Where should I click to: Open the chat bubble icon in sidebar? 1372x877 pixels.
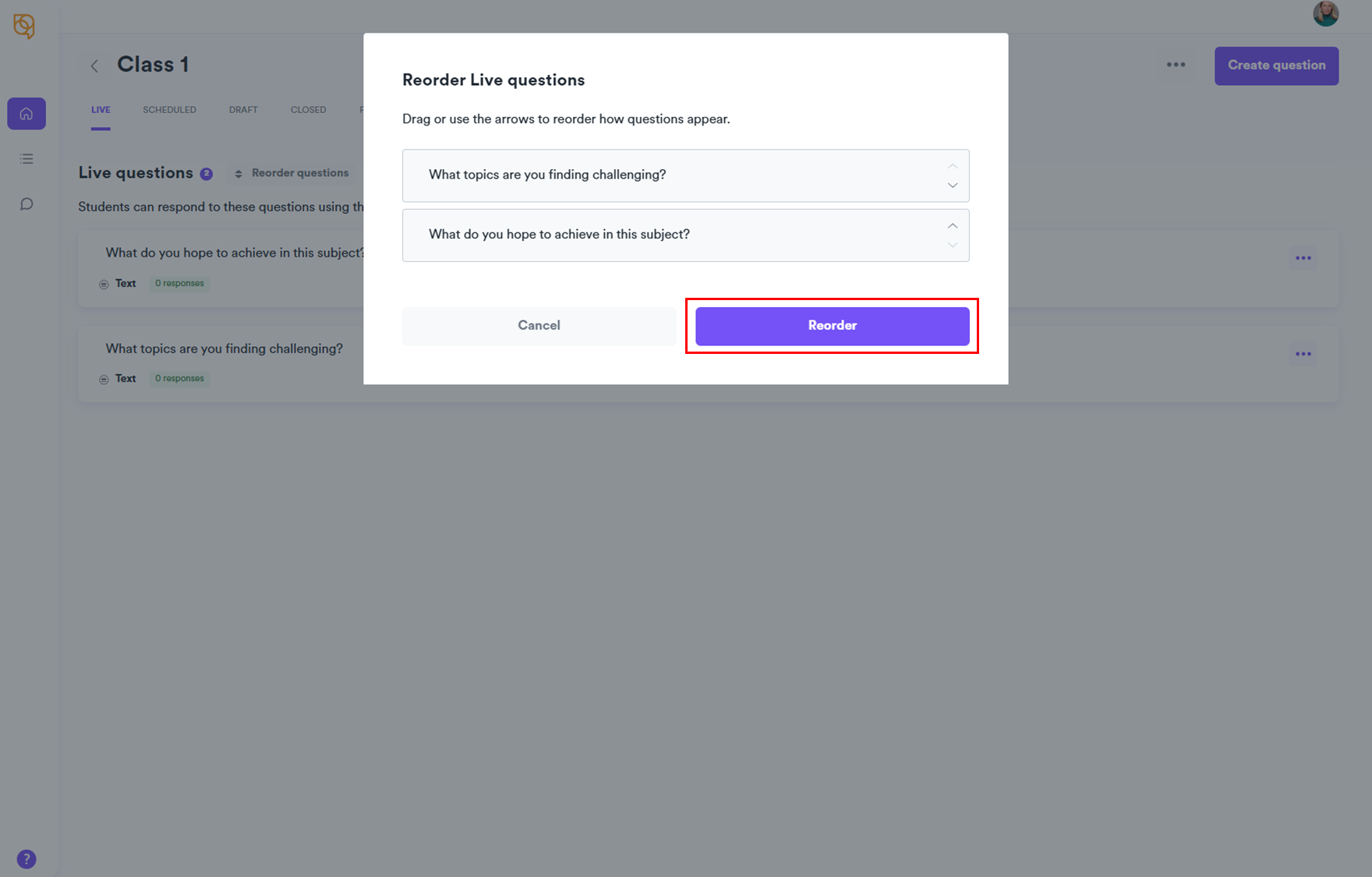pyautogui.click(x=27, y=204)
